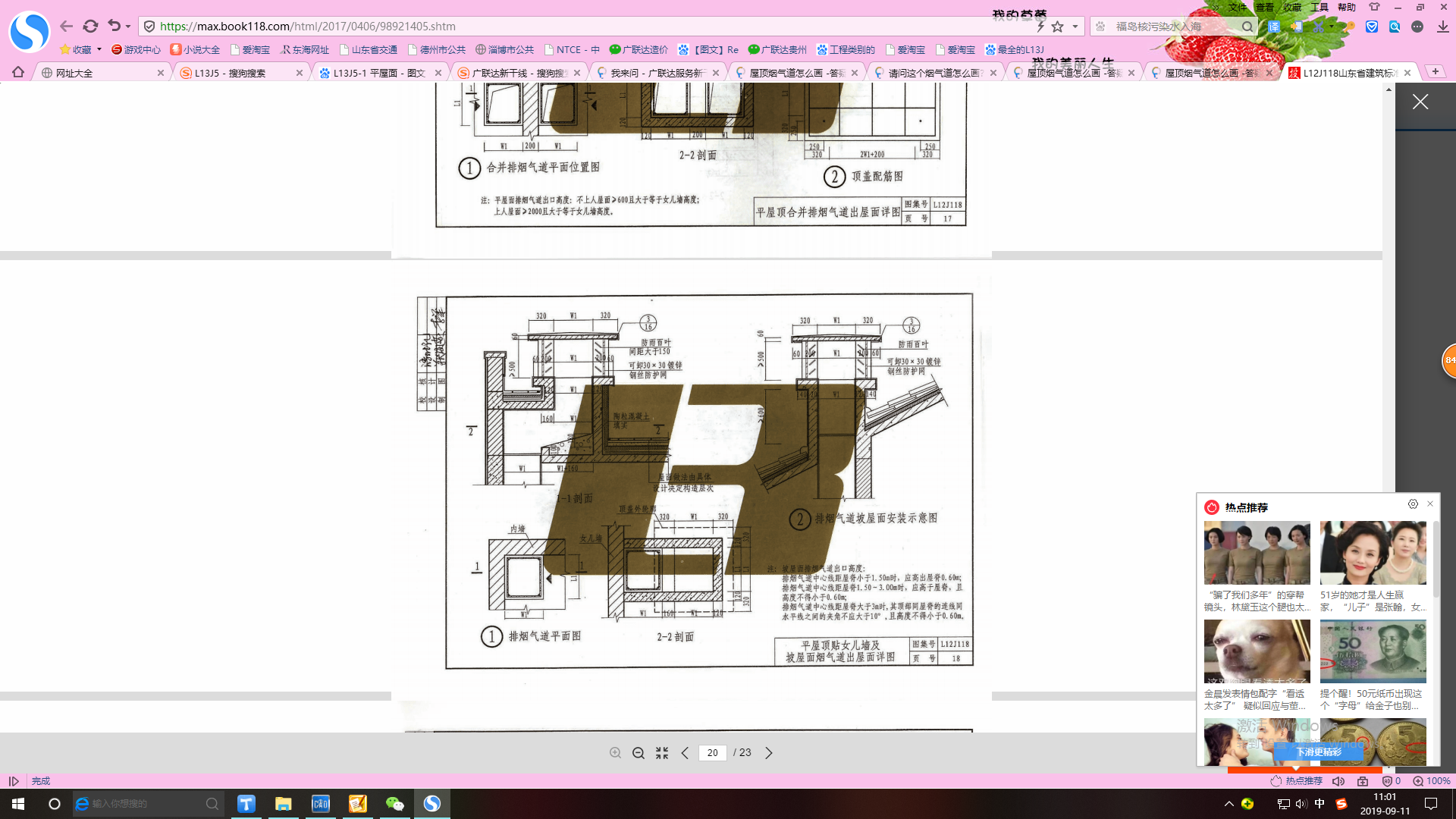Expand the address bar dropdown arrow
Viewport: 1456px width, 819px height.
coord(1075,27)
